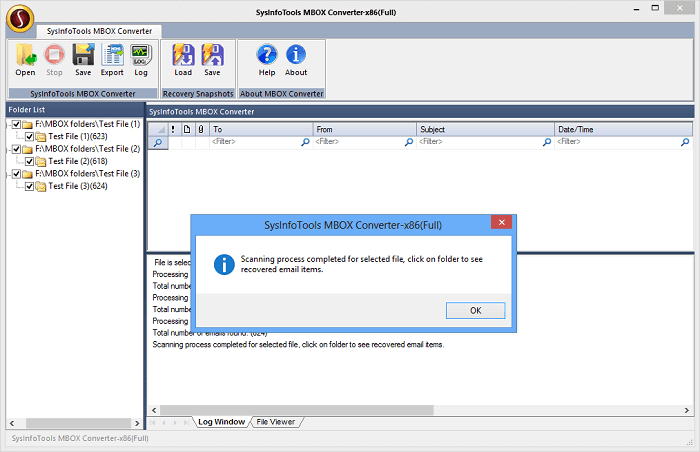Screen dimensions: 700x452
Task: Switch to the Log Window tab
Action: pos(221,422)
